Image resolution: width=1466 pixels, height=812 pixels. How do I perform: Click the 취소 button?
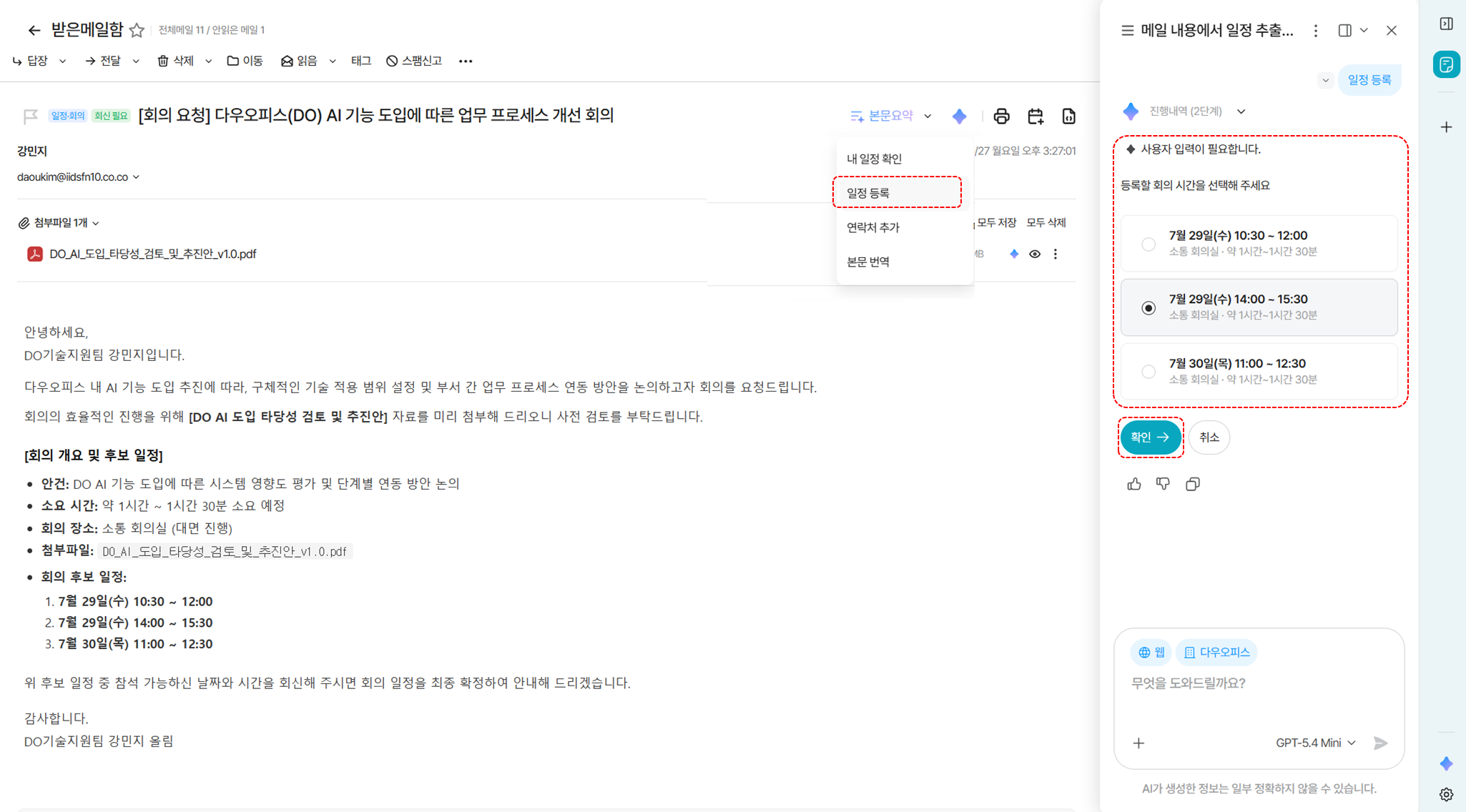[x=1209, y=437]
